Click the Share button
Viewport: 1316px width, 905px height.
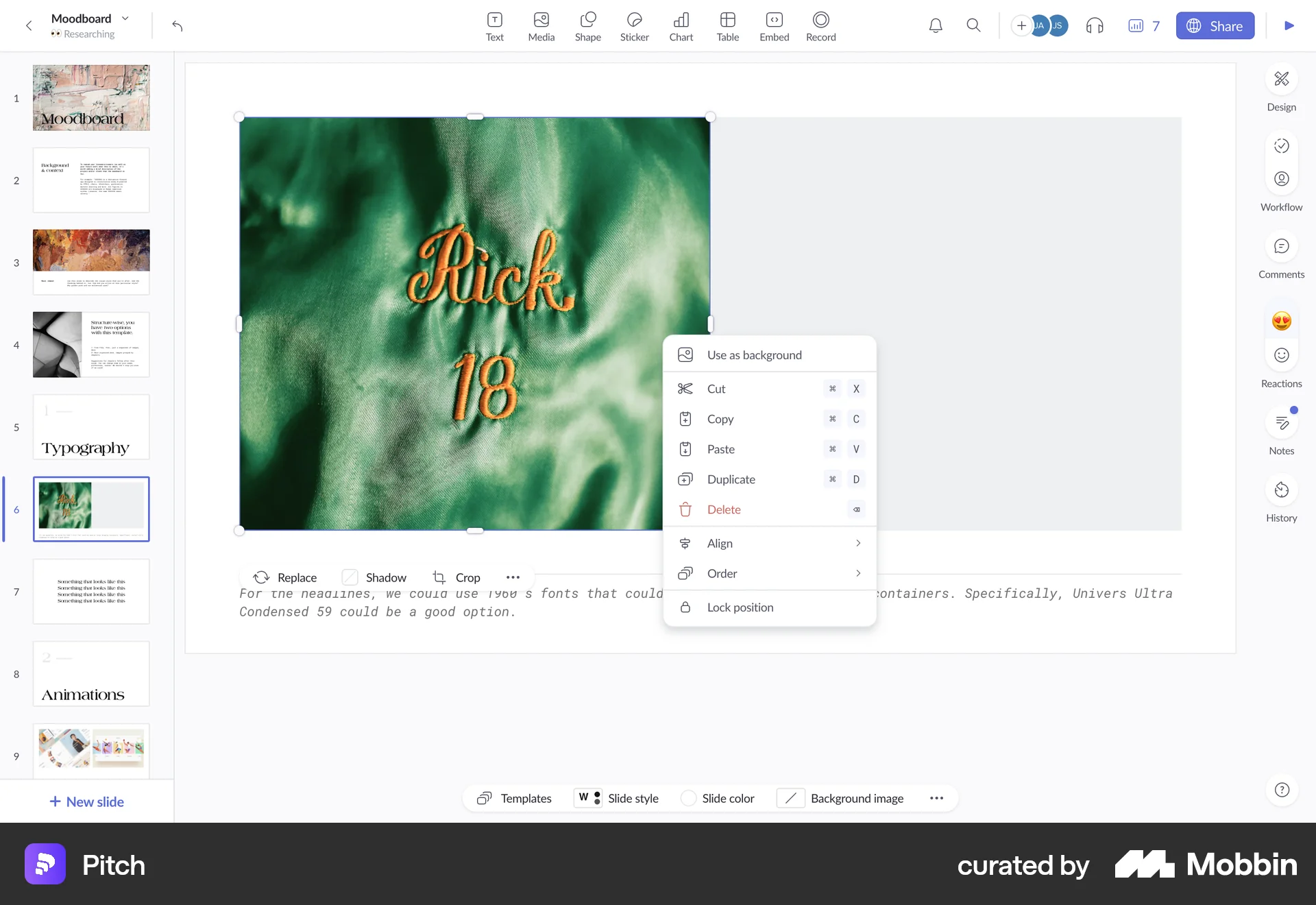(x=1215, y=25)
